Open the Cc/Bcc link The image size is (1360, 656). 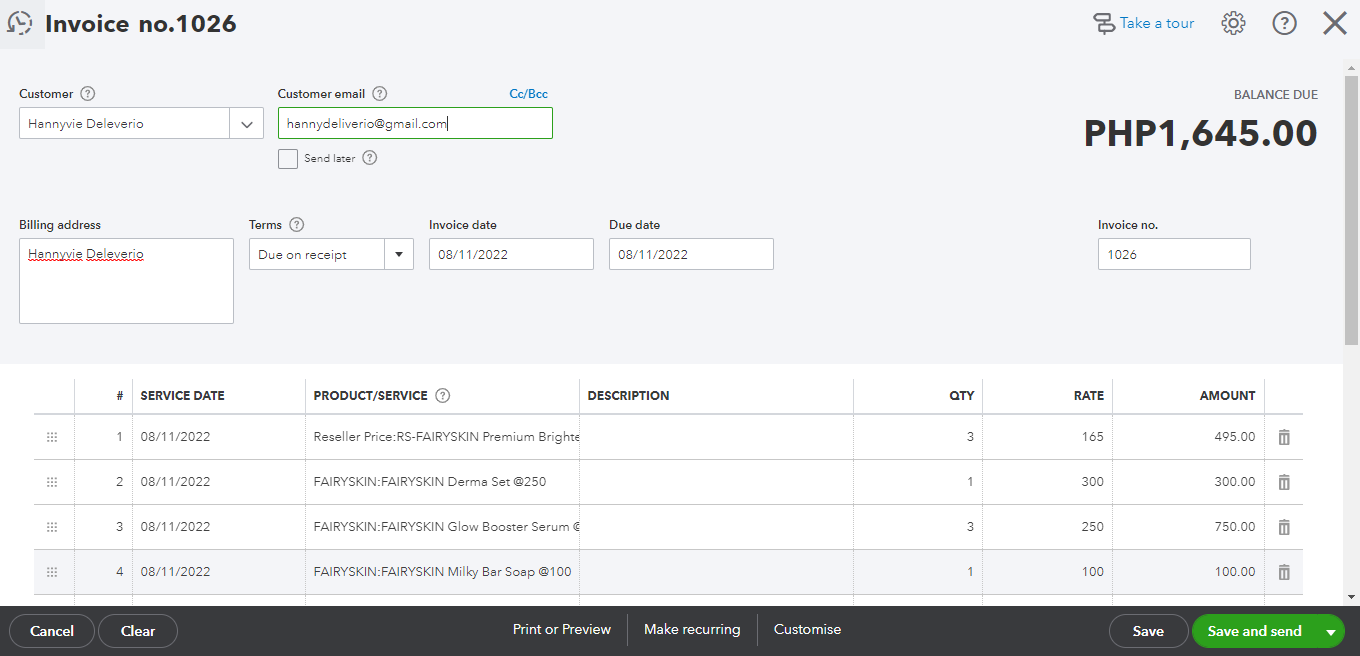point(528,94)
